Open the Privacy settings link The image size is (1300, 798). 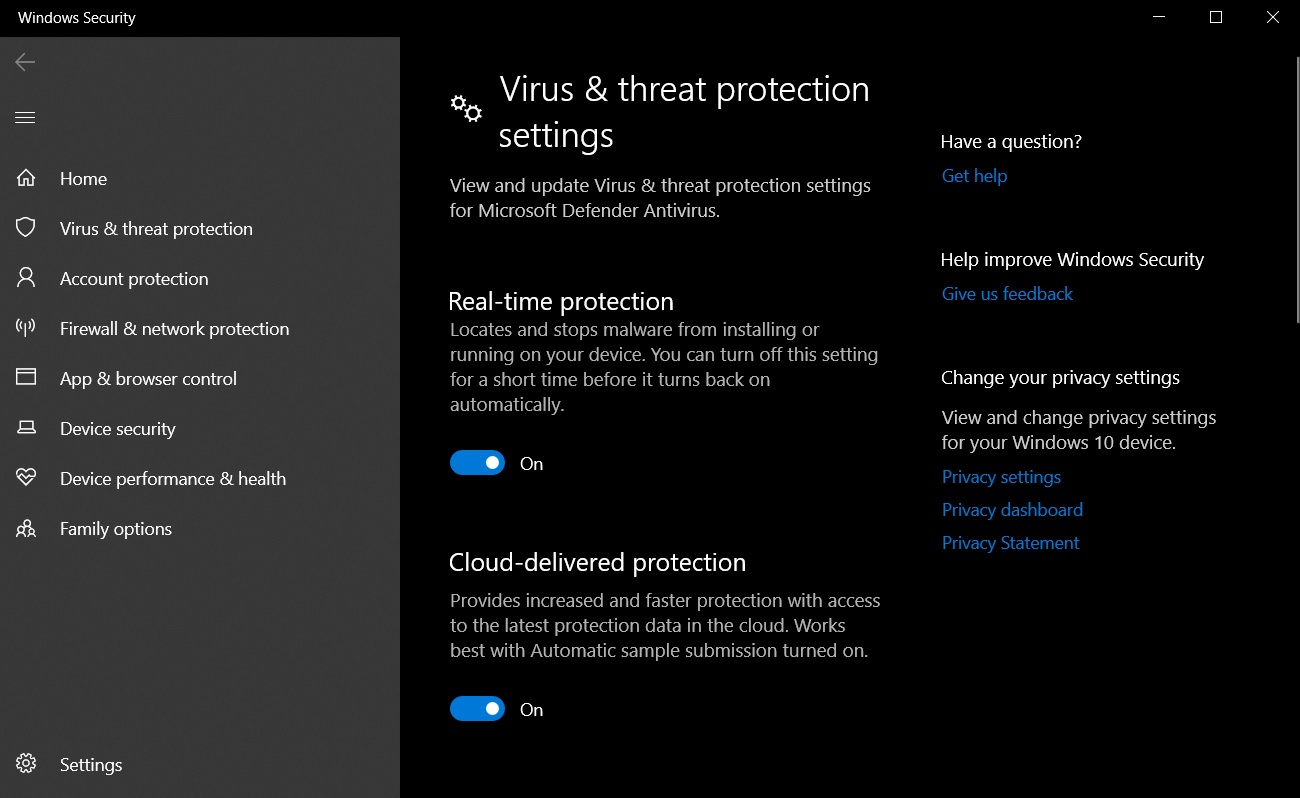1001,477
